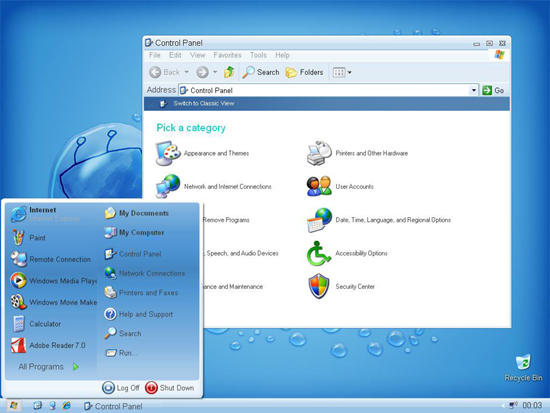The width and height of the screenshot is (550, 413).
Task: Click the volume tray icon
Action: coord(513,406)
